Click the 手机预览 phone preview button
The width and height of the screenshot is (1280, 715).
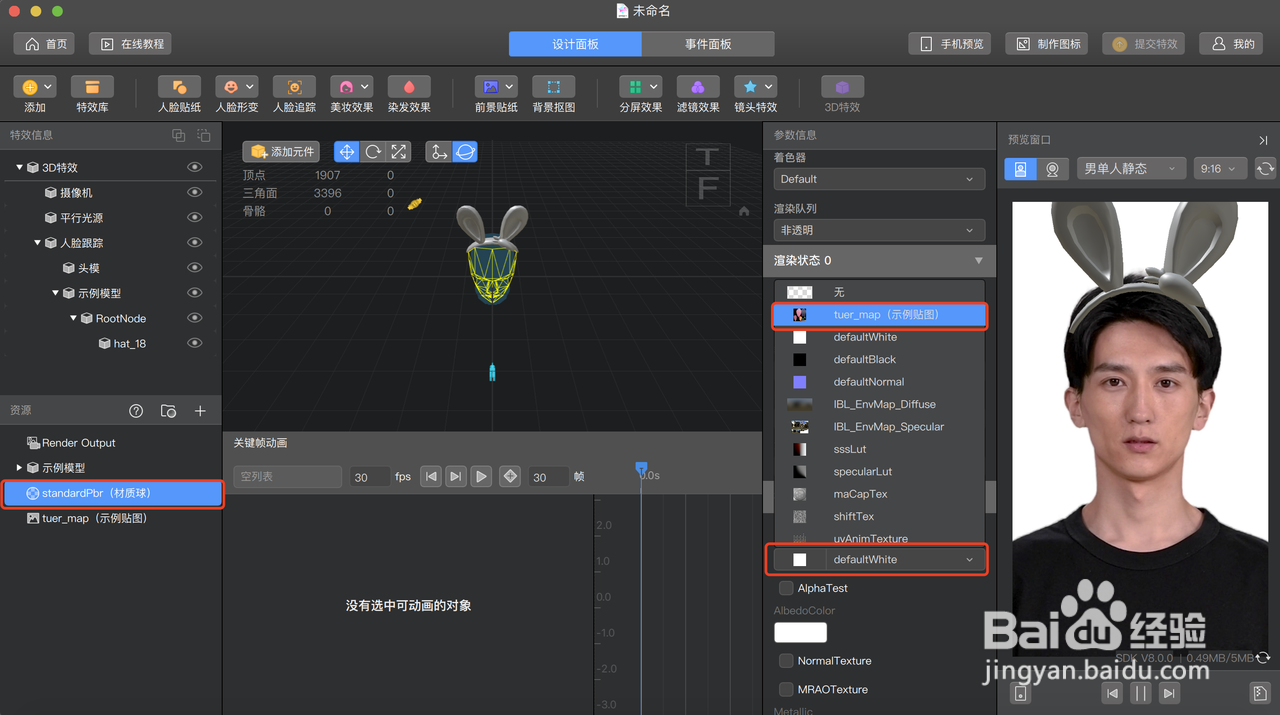click(x=951, y=44)
